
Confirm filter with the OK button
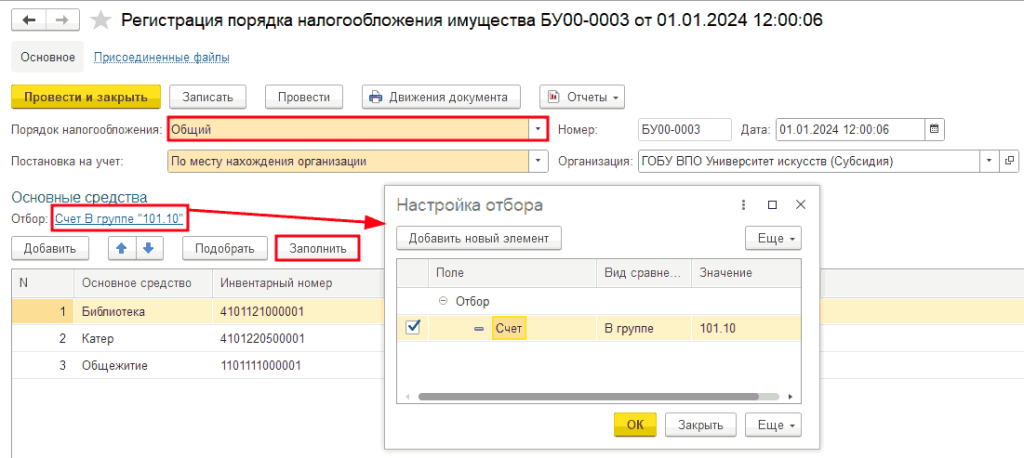click(635, 425)
